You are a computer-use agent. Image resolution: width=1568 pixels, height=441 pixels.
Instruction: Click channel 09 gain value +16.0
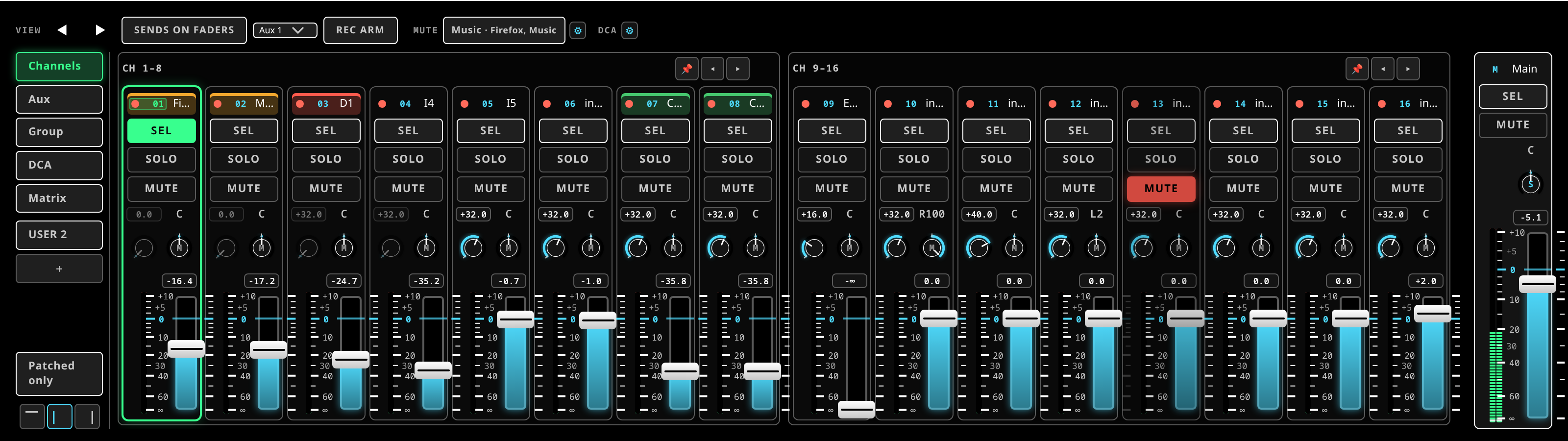point(814,215)
